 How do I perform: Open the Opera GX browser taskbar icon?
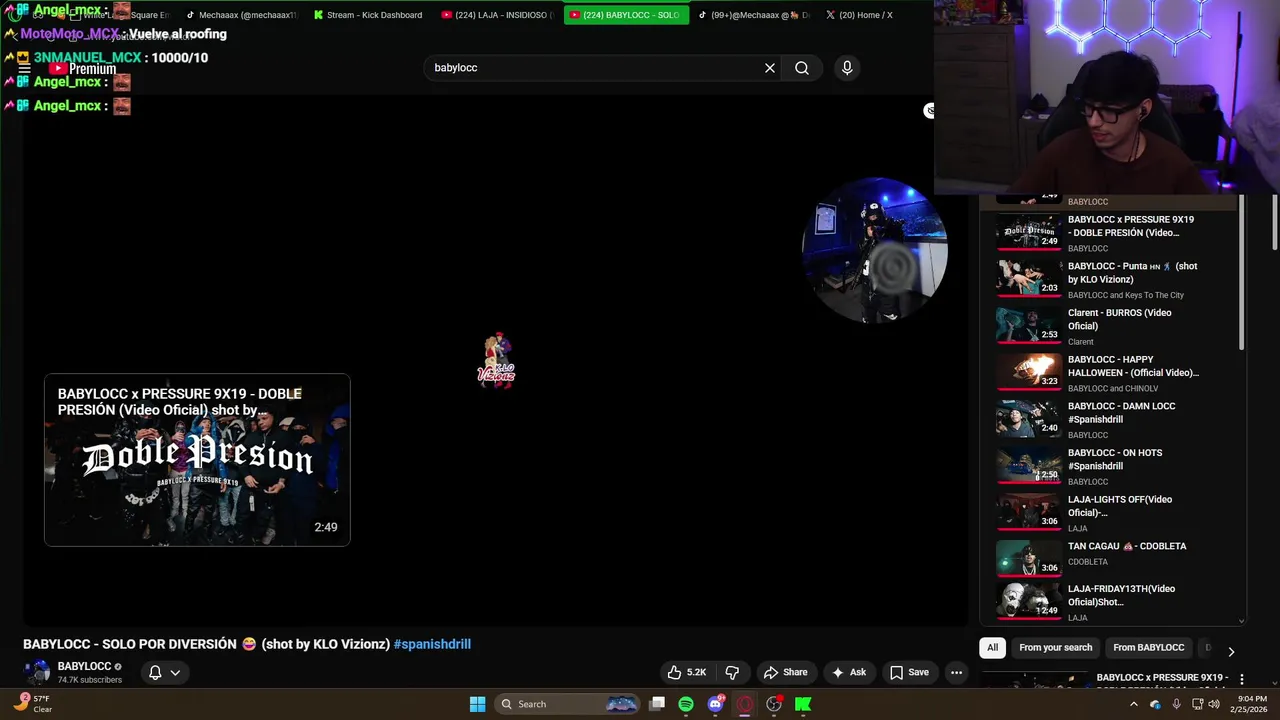click(x=744, y=704)
